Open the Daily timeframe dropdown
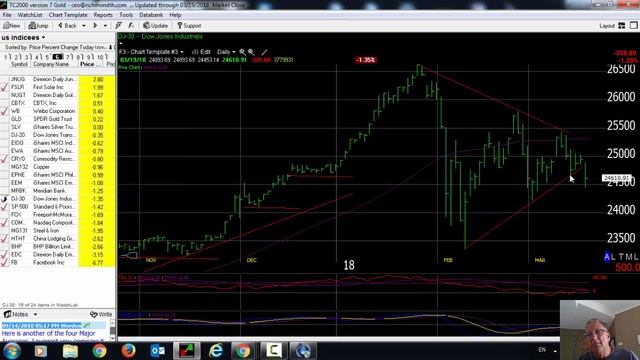640x360 pixels. point(226,52)
